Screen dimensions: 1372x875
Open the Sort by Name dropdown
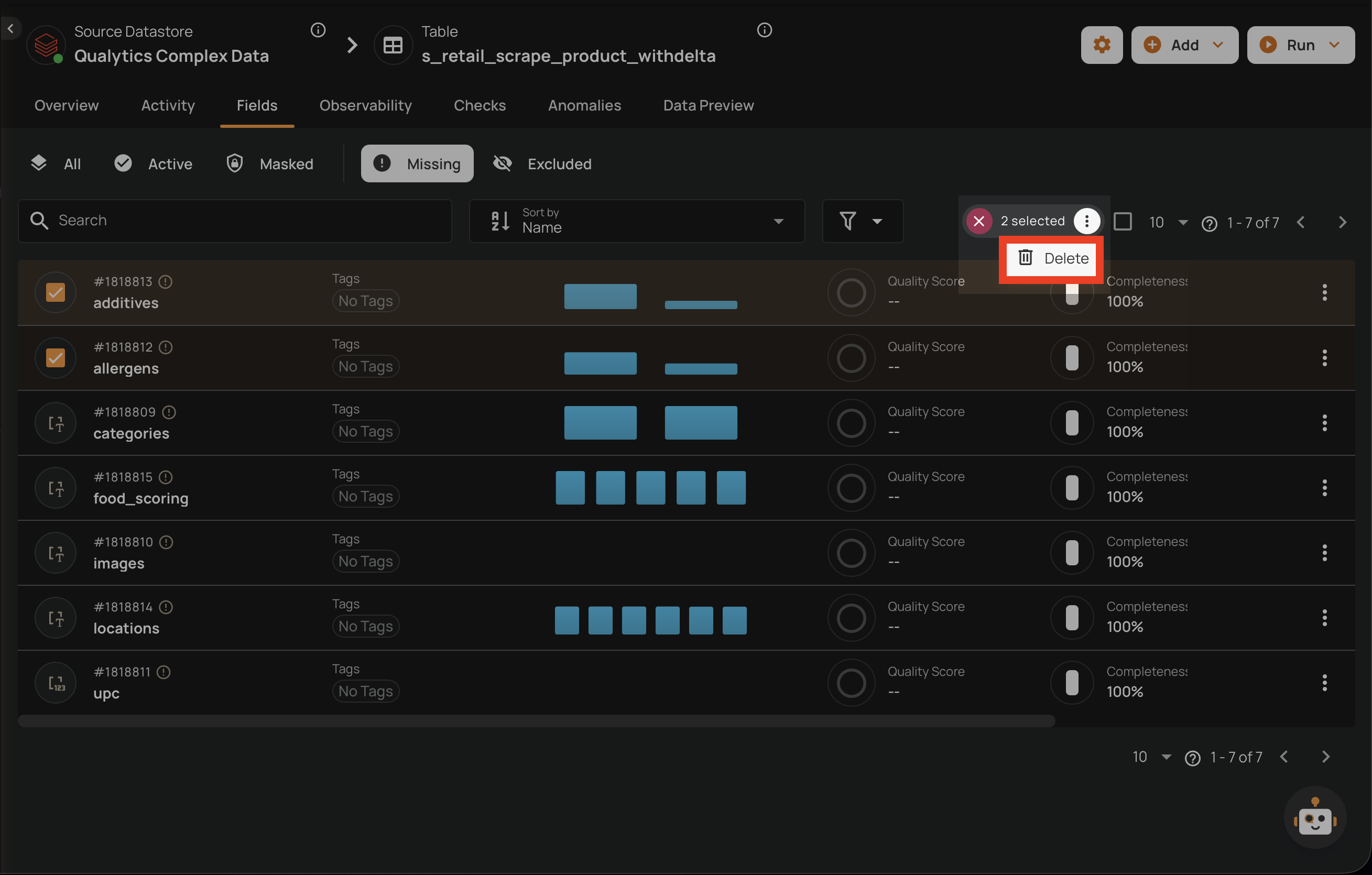coord(636,221)
